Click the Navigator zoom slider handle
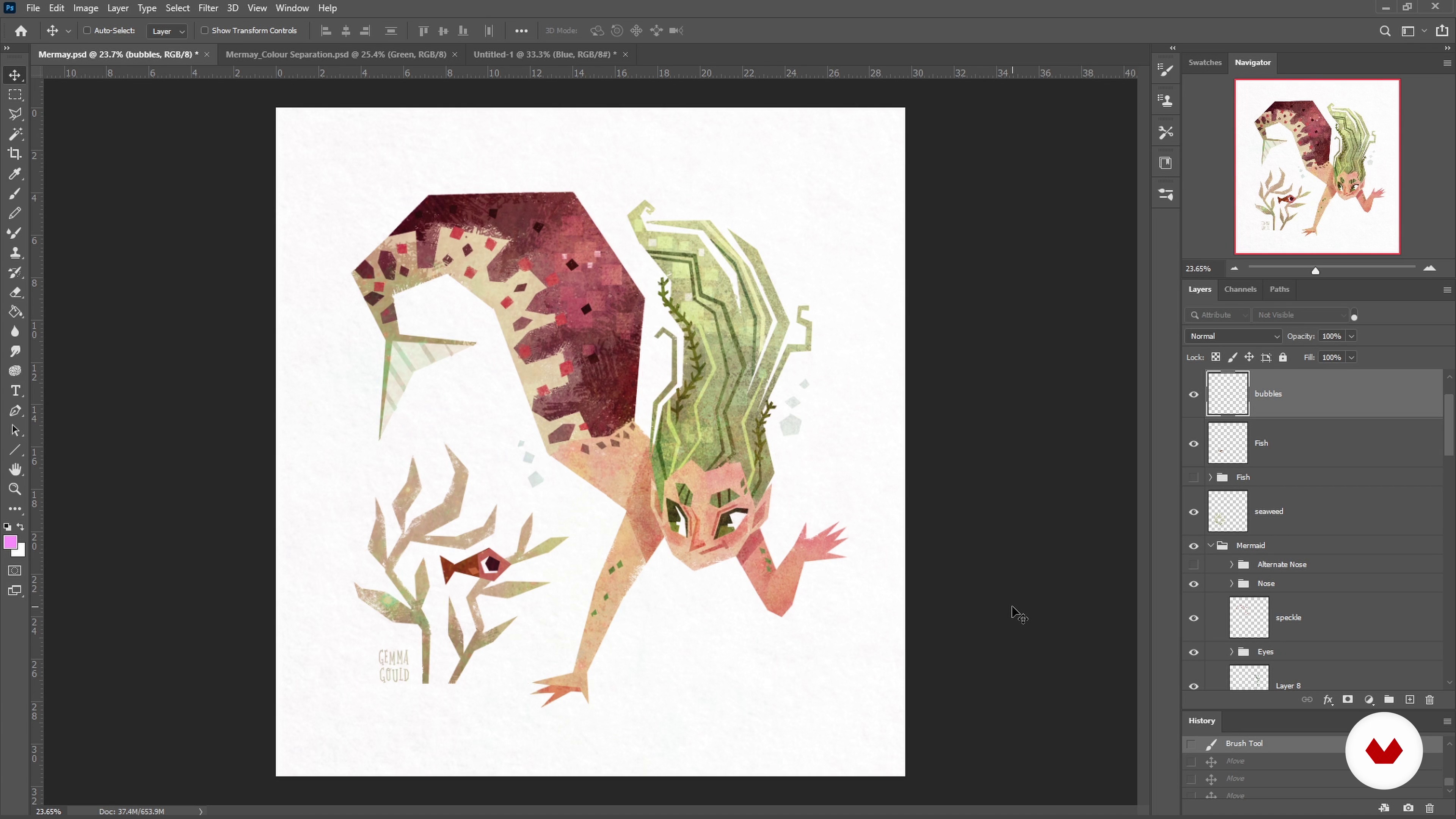The image size is (1456, 819). 1315,271
